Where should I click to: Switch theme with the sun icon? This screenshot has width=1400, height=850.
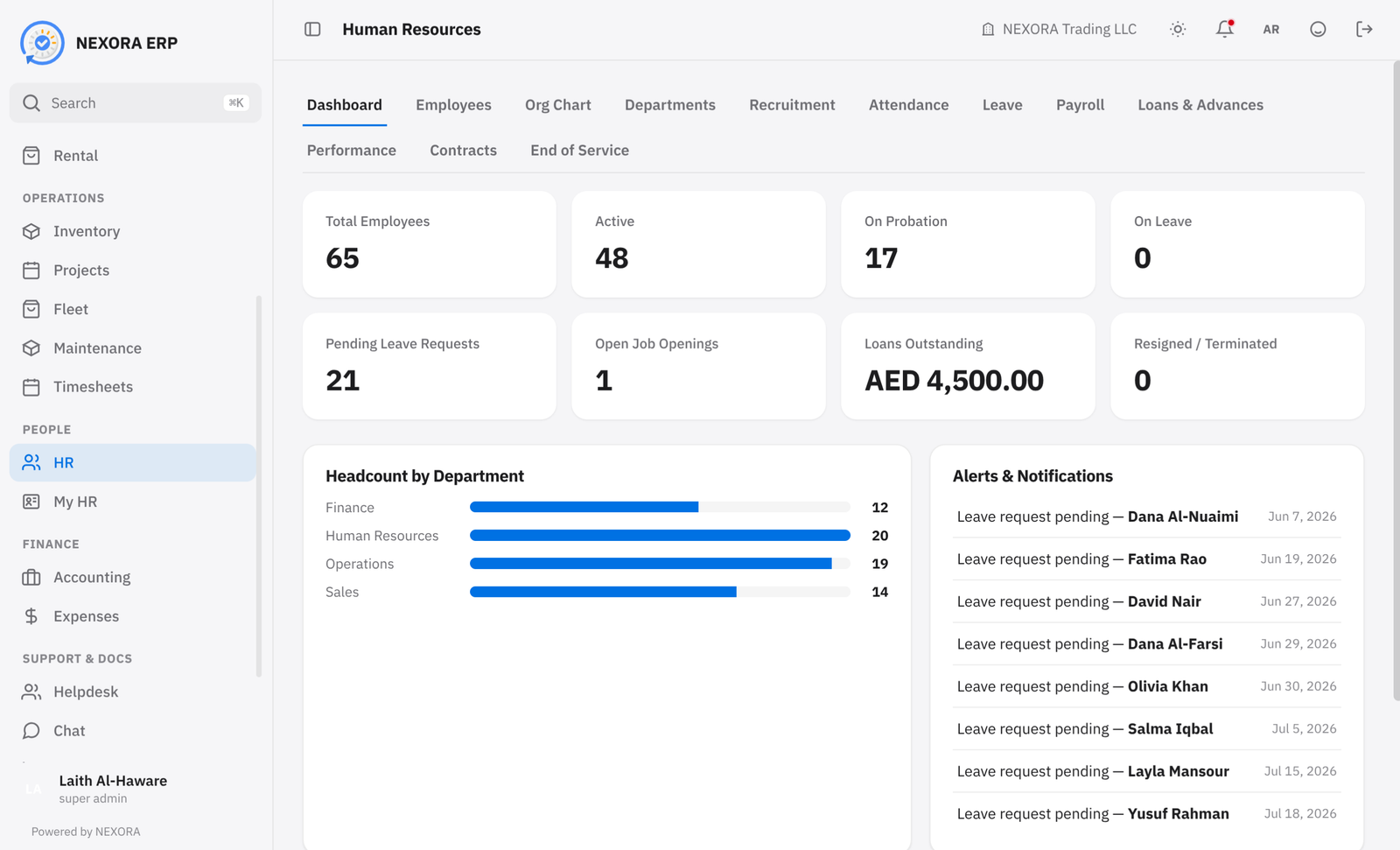[1178, 29]
